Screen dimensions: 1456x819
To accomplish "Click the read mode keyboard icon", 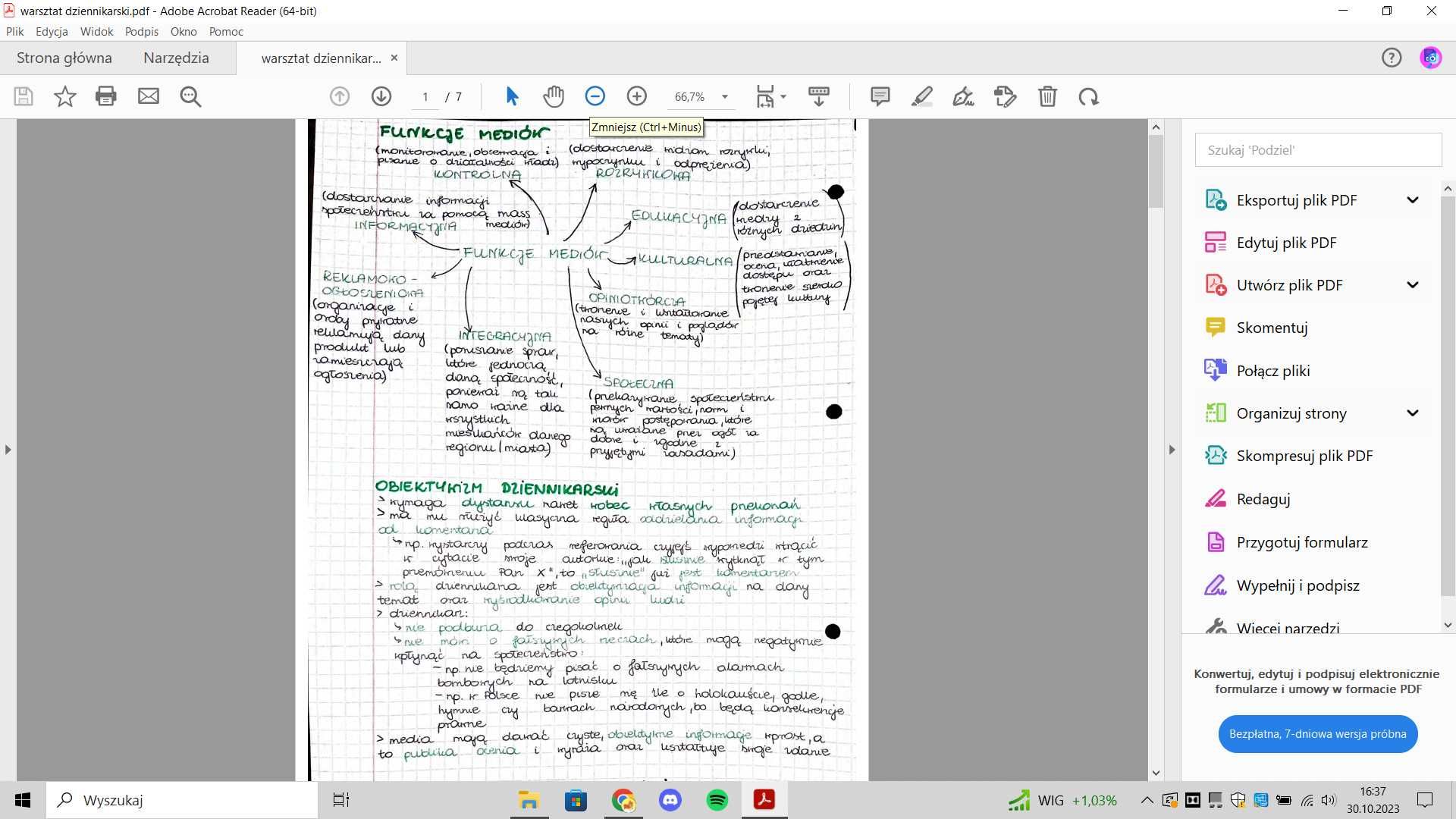I will click(819, 96).
